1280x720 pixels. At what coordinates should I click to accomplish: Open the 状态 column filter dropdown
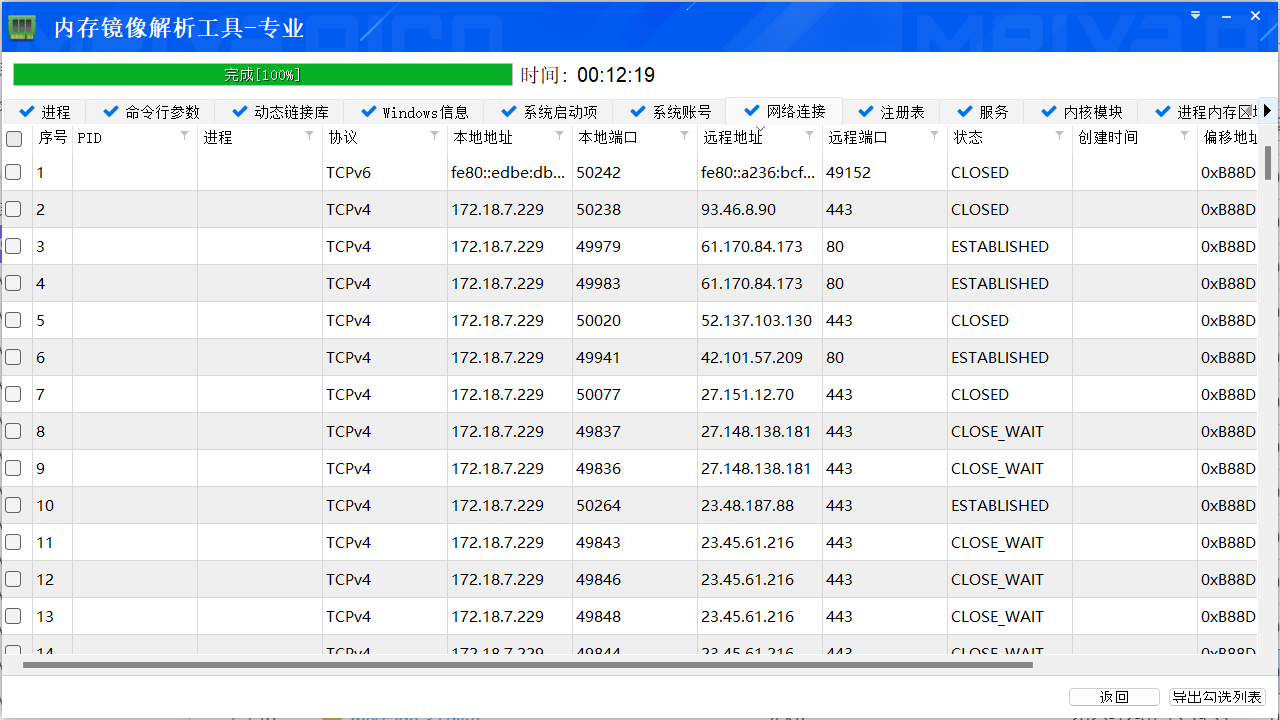tap(1059, 135)
